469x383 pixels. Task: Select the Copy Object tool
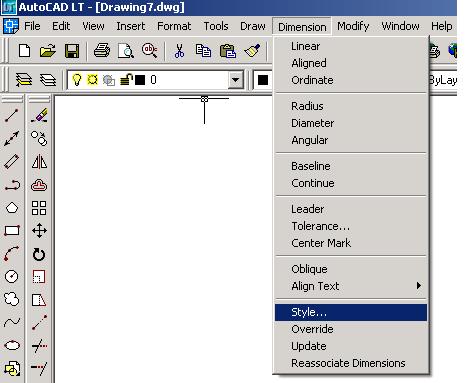(39, 138)
